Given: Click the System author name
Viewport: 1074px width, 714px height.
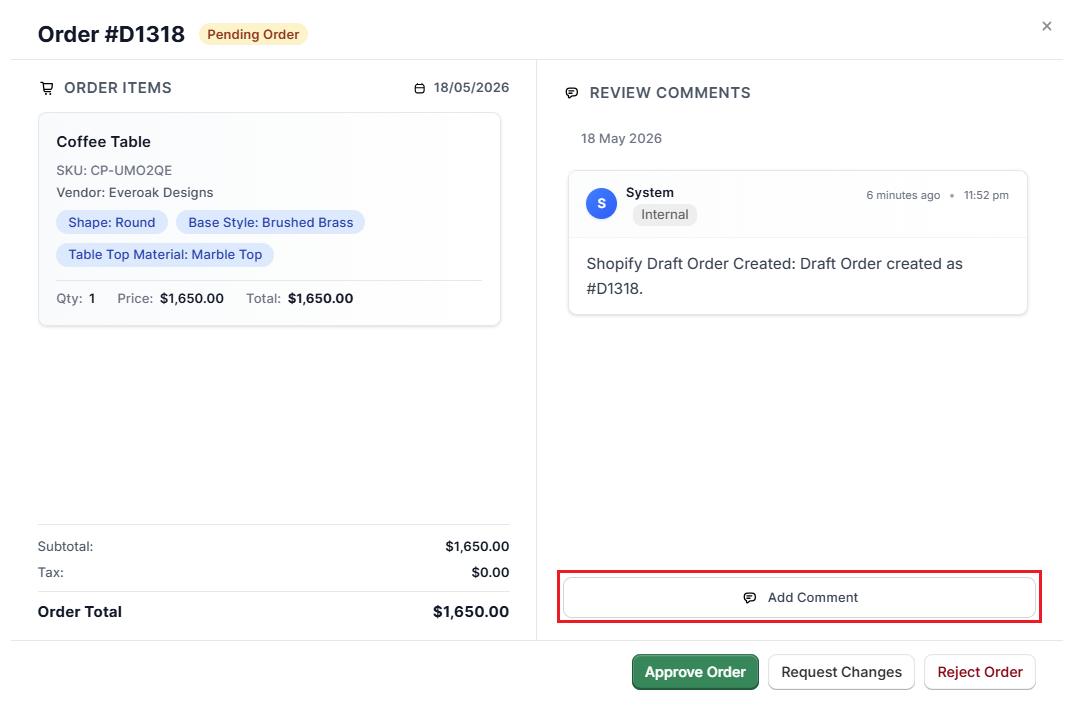Looking at the screenshot, I should [x=649, y=193].
